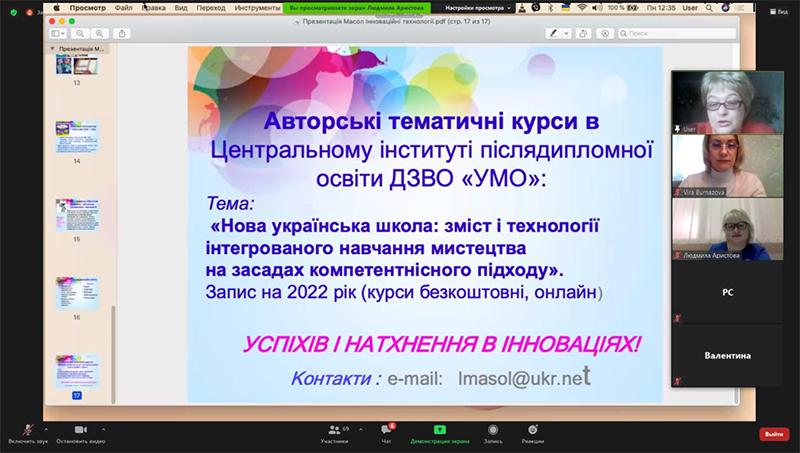
Task: Click e-mail lmasol@ukr.net on slide
Action: pos(524,378)
